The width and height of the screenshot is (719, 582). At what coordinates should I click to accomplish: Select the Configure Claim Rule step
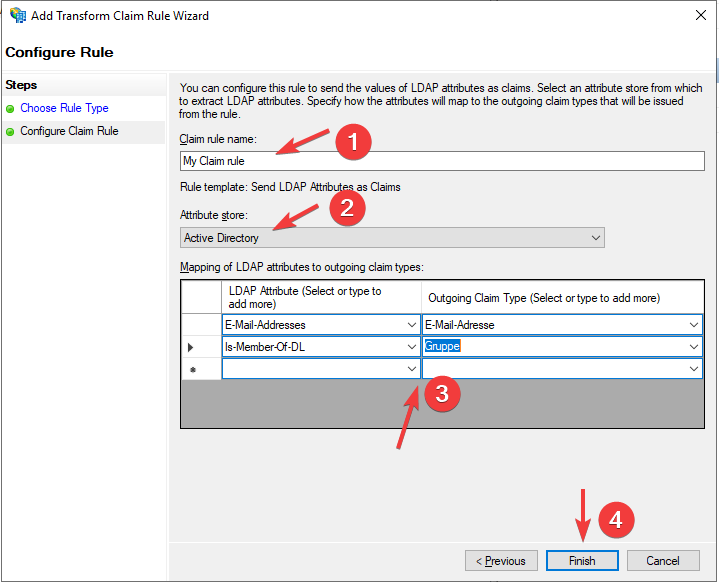[69, 131]
